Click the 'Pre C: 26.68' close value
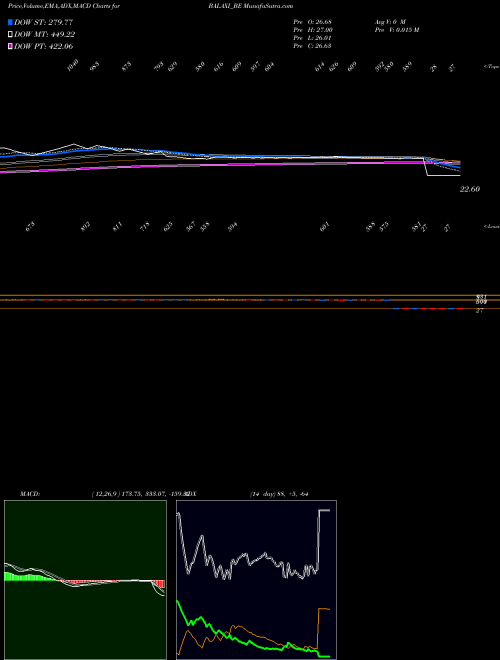The image size is (500, 660). tap(313, 45)
